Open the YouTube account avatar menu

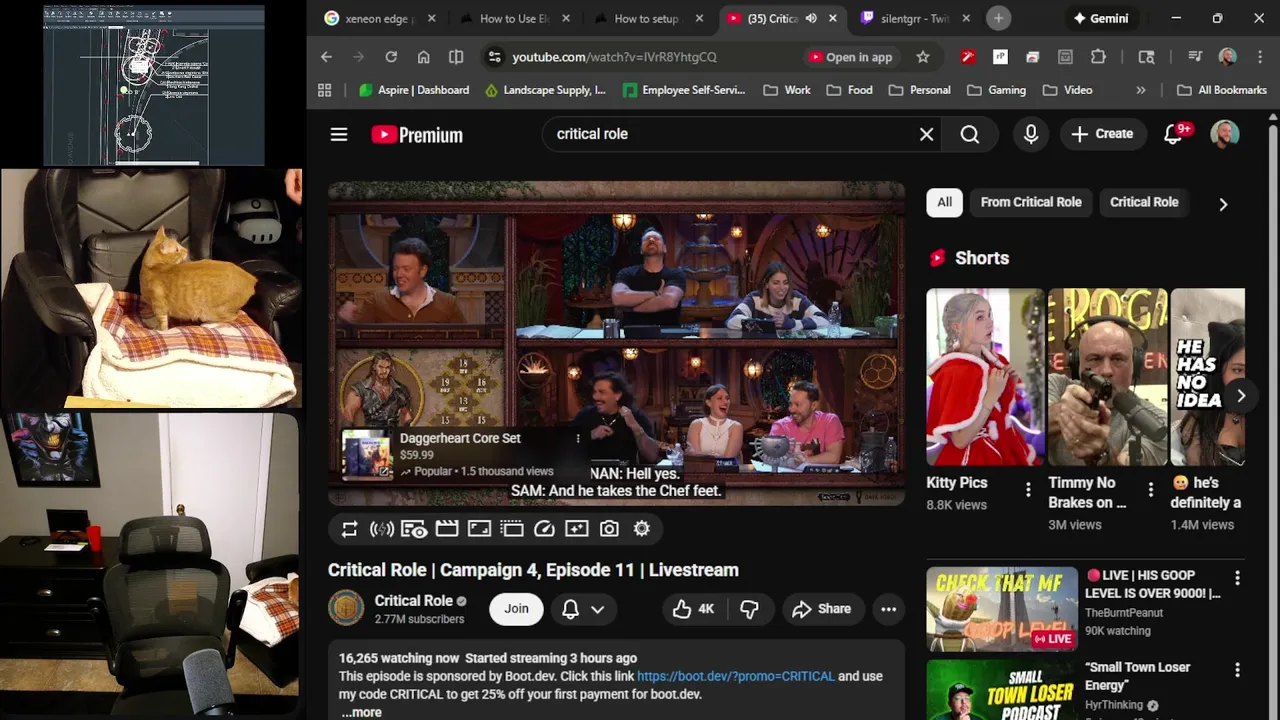pos(1225,134)
